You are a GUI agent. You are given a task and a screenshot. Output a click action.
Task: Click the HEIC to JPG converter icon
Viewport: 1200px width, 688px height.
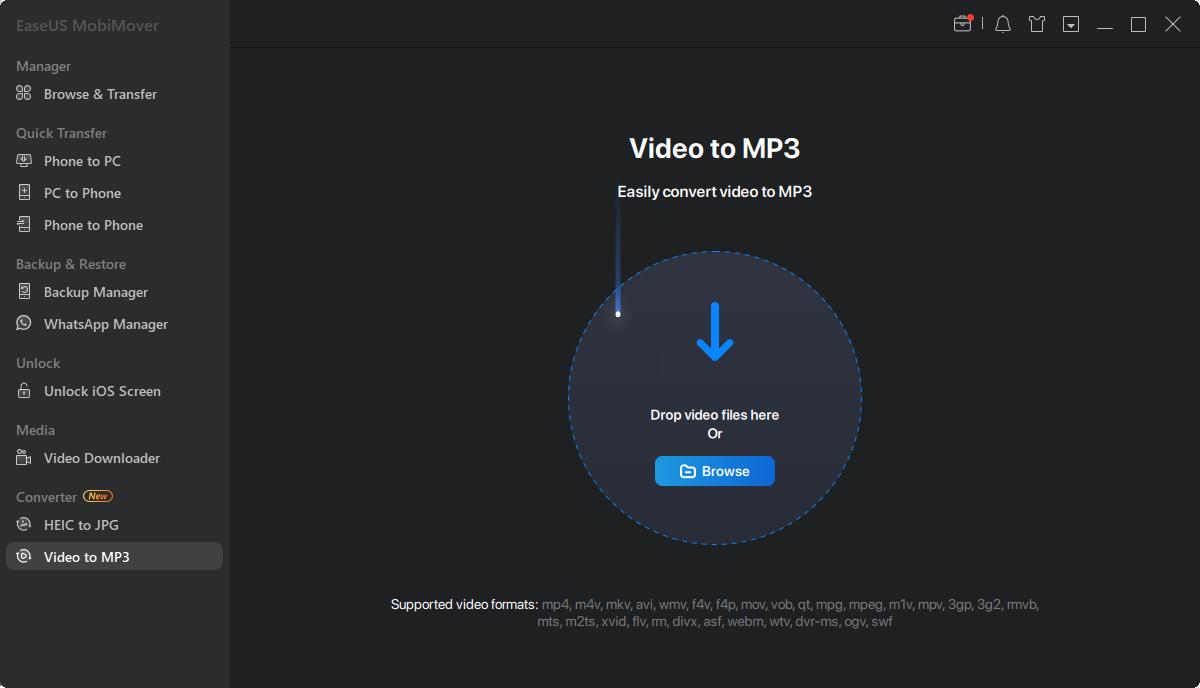click(24, 525)
